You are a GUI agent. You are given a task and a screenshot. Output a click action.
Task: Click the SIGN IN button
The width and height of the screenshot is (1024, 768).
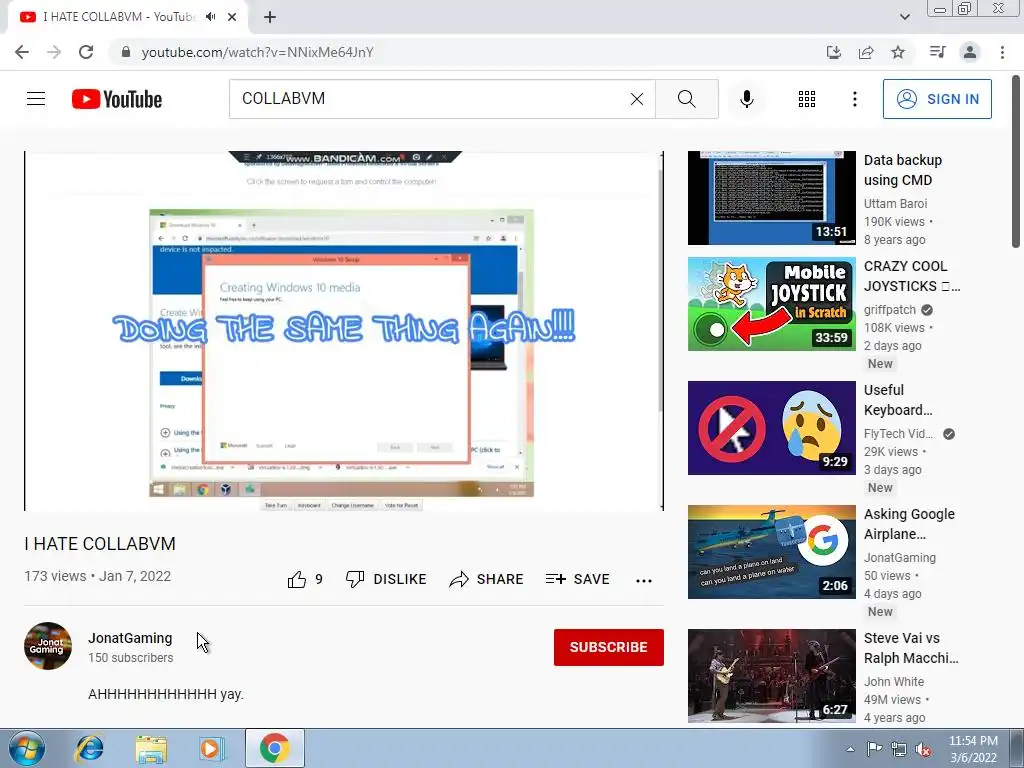pos(937,99)
